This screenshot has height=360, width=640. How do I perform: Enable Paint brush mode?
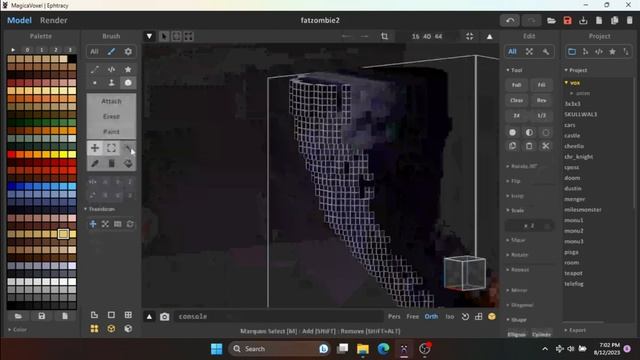pos(111,132)
